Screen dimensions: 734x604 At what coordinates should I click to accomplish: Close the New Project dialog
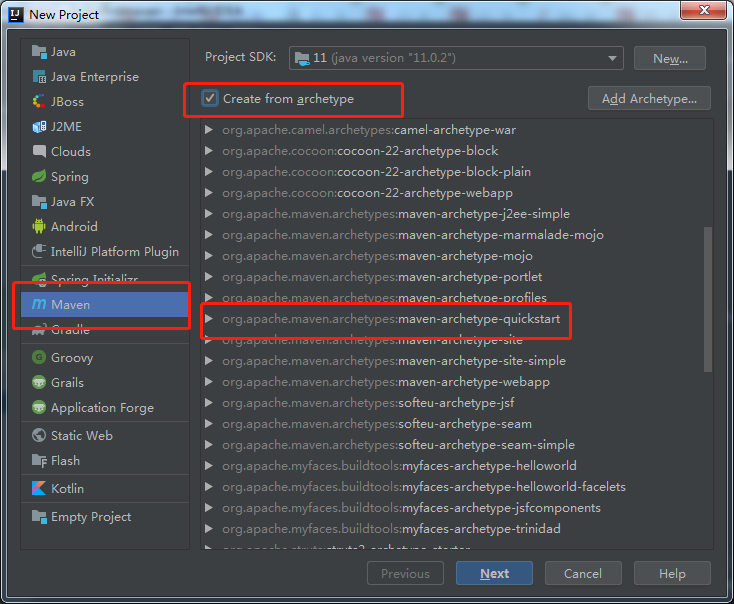click(x=704, y=10)
